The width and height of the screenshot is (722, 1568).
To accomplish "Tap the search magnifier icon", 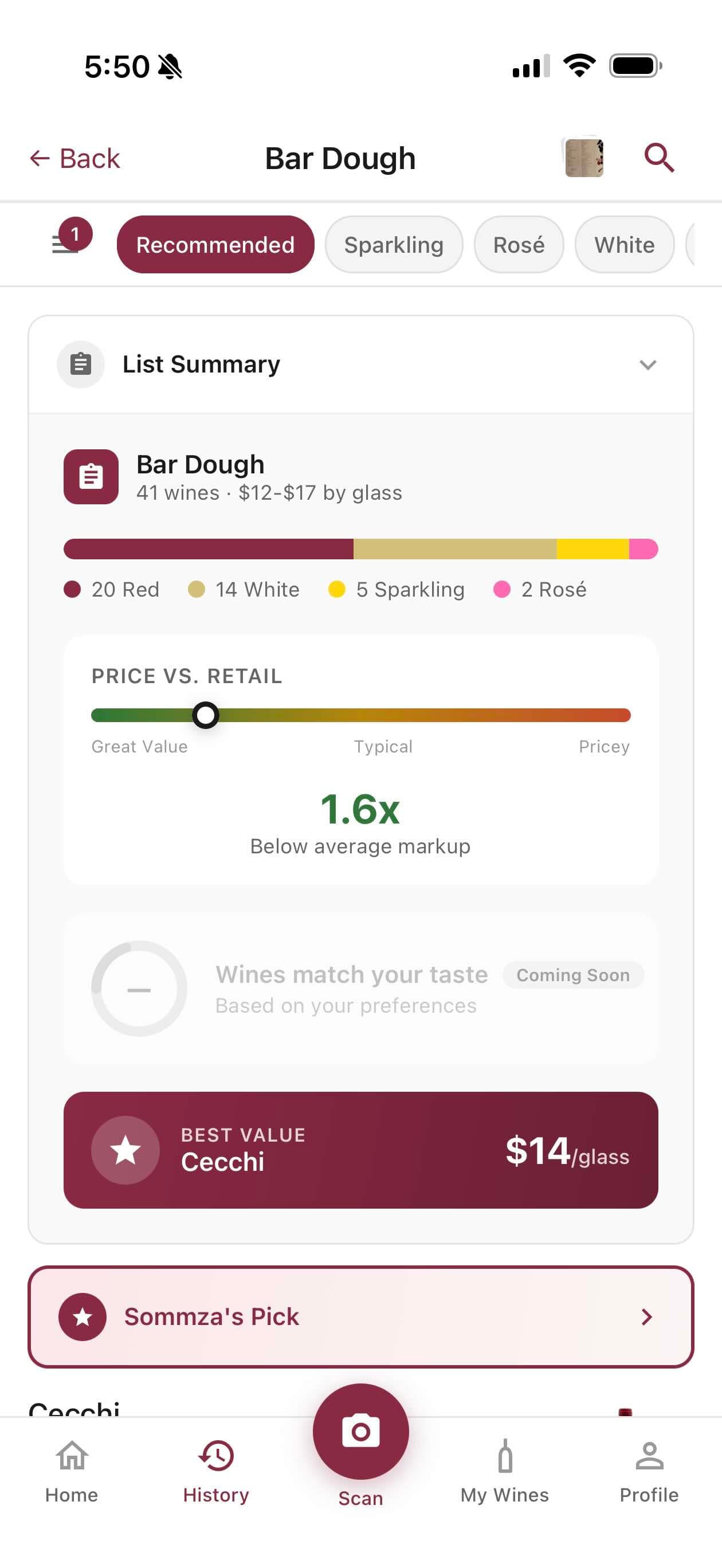I will click(x=659, y=158).
